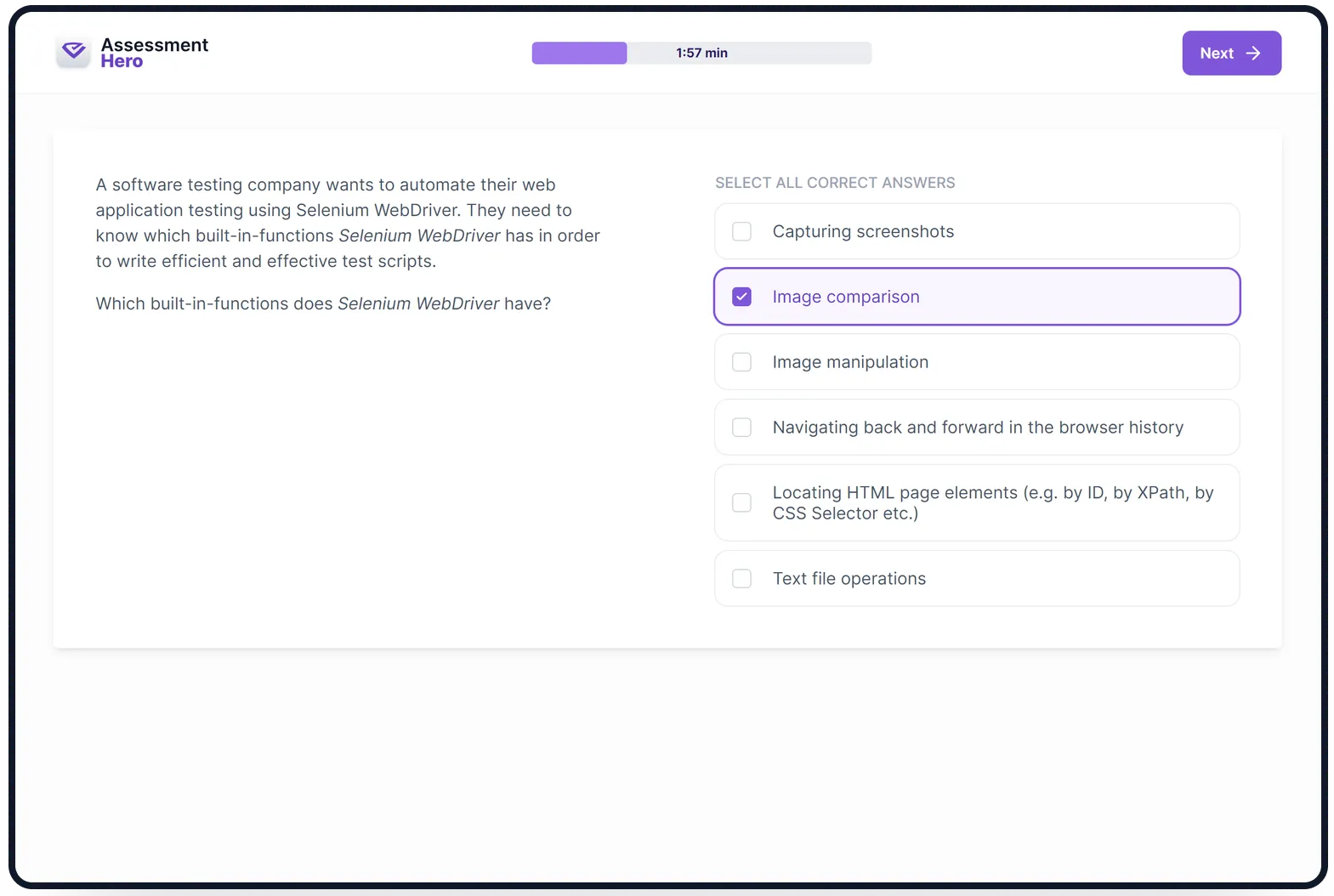Select the Locating HTML page elements checkbox
Image resolution: width=1334 pixels, height=896 pixels.
click(741, 502)
